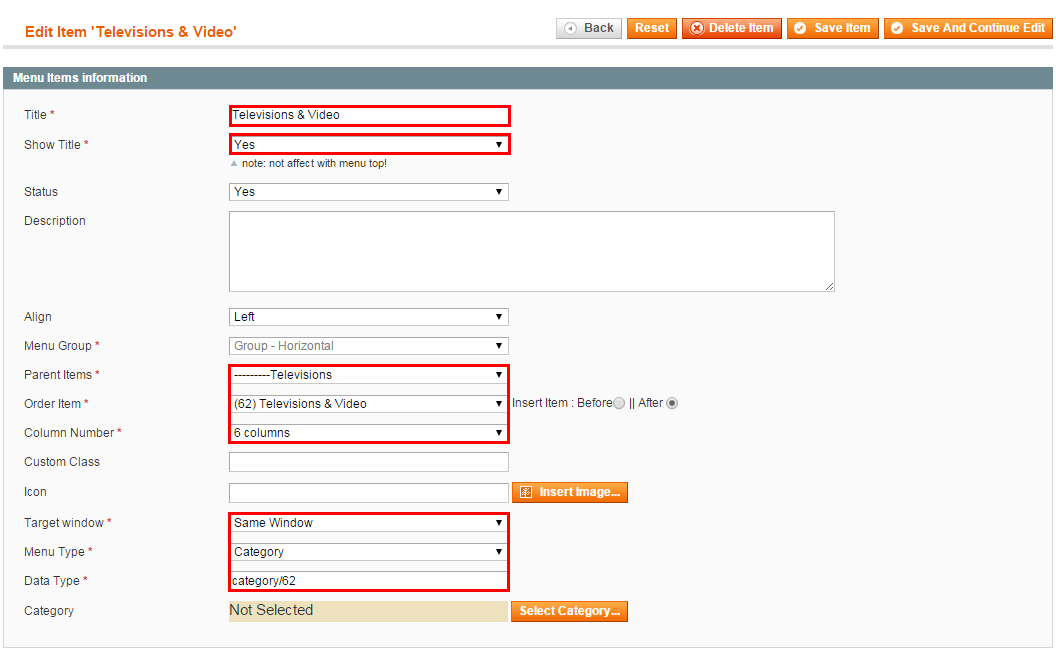
Task: Open the Order Item dropdown
Action: (369, 404)
